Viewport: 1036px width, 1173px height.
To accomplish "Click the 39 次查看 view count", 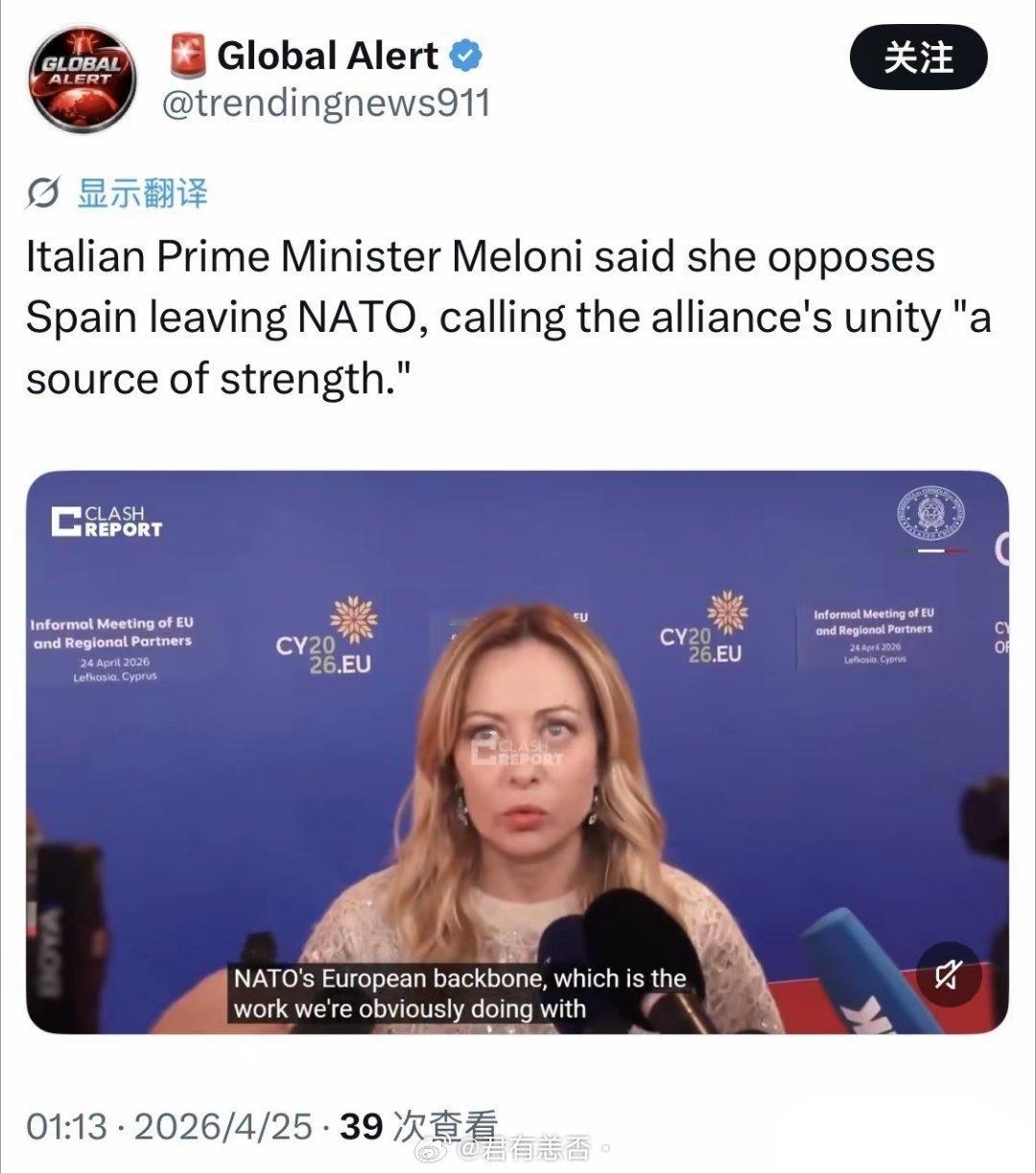I will [x=420, y=1127].
